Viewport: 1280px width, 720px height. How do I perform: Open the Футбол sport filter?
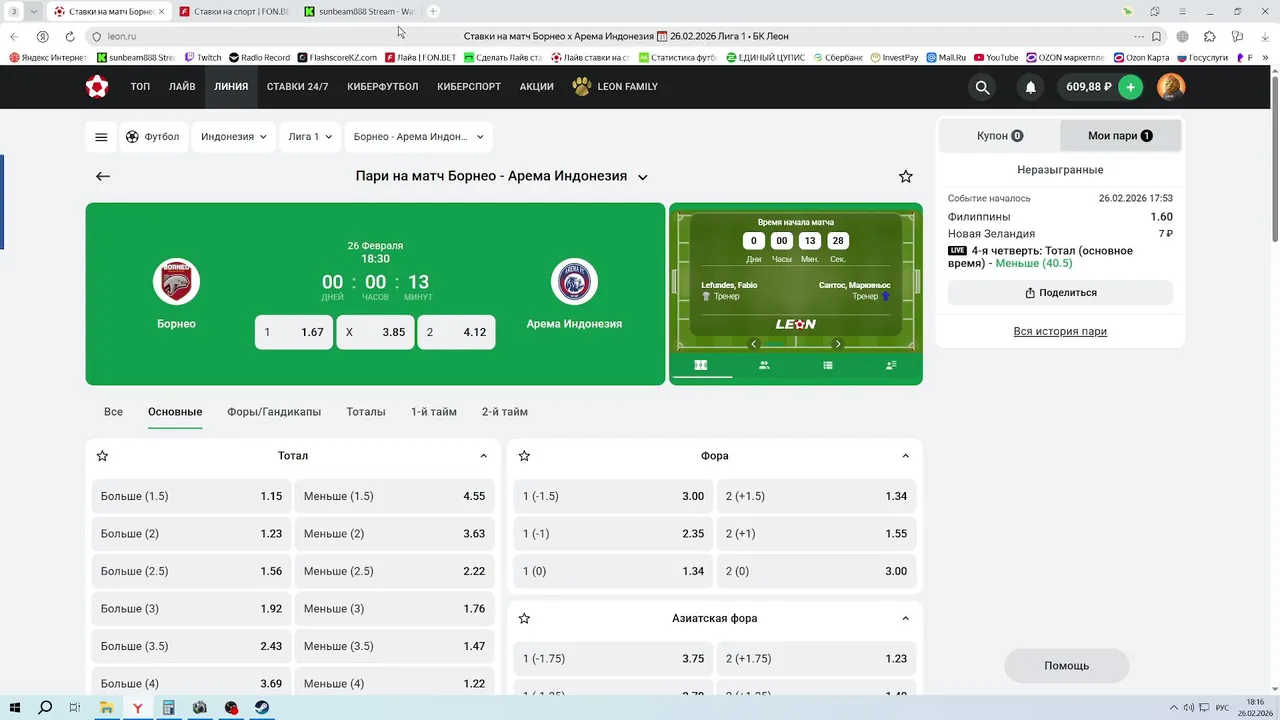coord(154,137)
